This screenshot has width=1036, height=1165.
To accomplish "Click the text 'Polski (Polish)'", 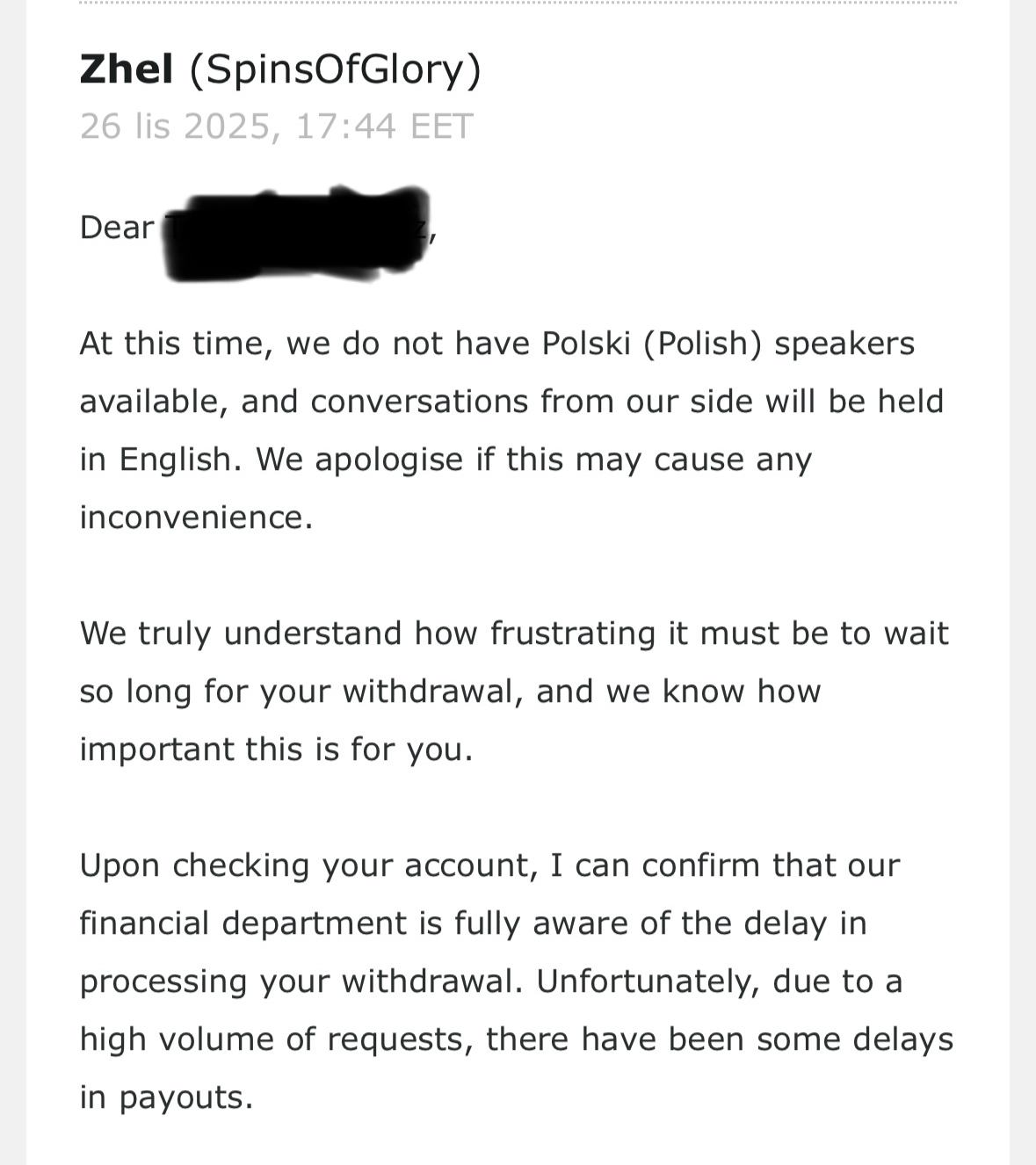I will coord(651,344).
